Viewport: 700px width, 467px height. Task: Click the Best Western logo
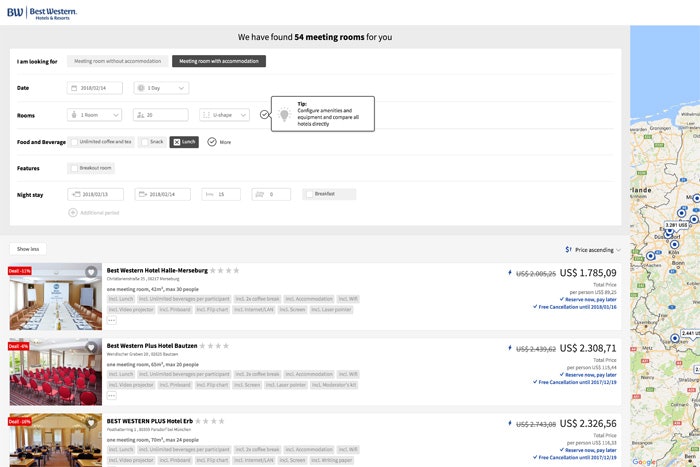(40, 12)
